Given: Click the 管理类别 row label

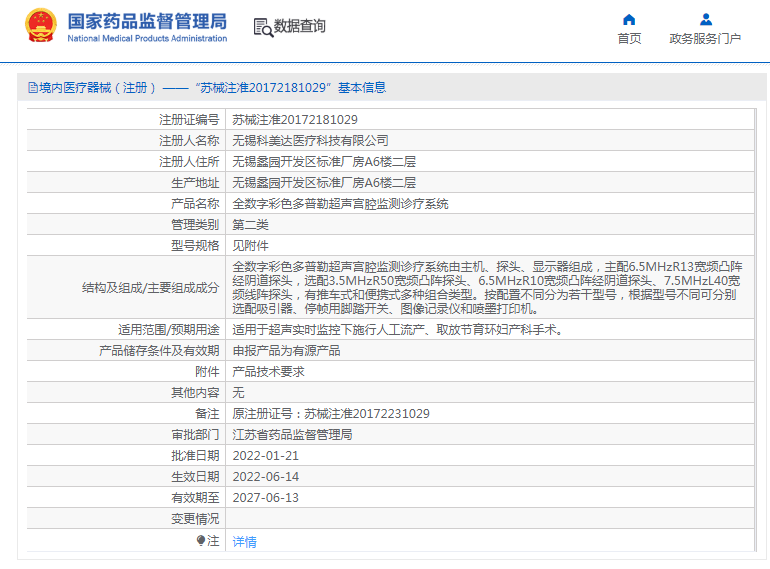Looking at the screenshot, I should (195, 225).
